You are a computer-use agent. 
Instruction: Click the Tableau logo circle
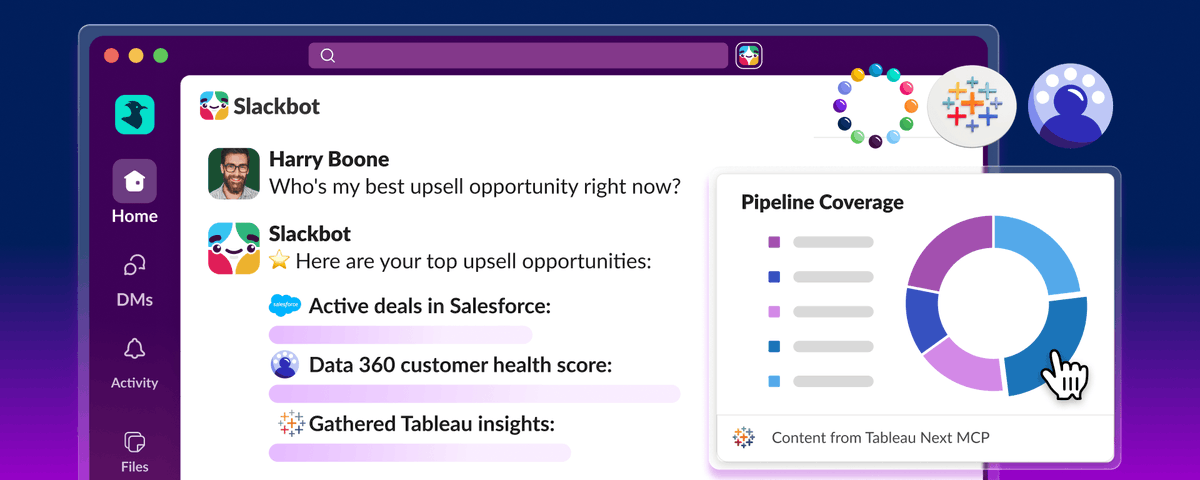pos(971,104)
